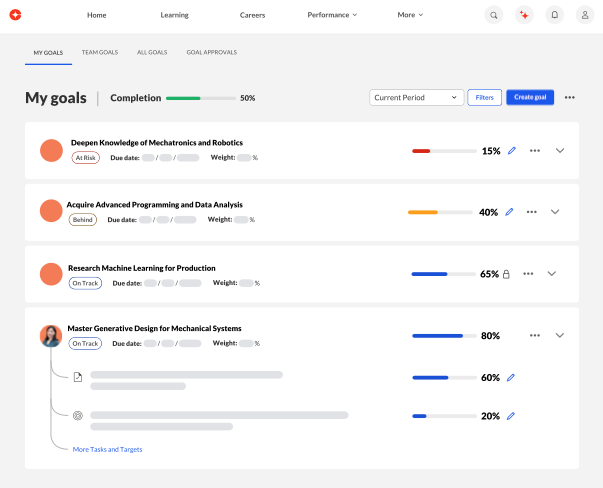Image resolution: width=603 pixels, height=488 pixels.
Task: Open Master Generative Design goal title
Action: click(155, 328)
